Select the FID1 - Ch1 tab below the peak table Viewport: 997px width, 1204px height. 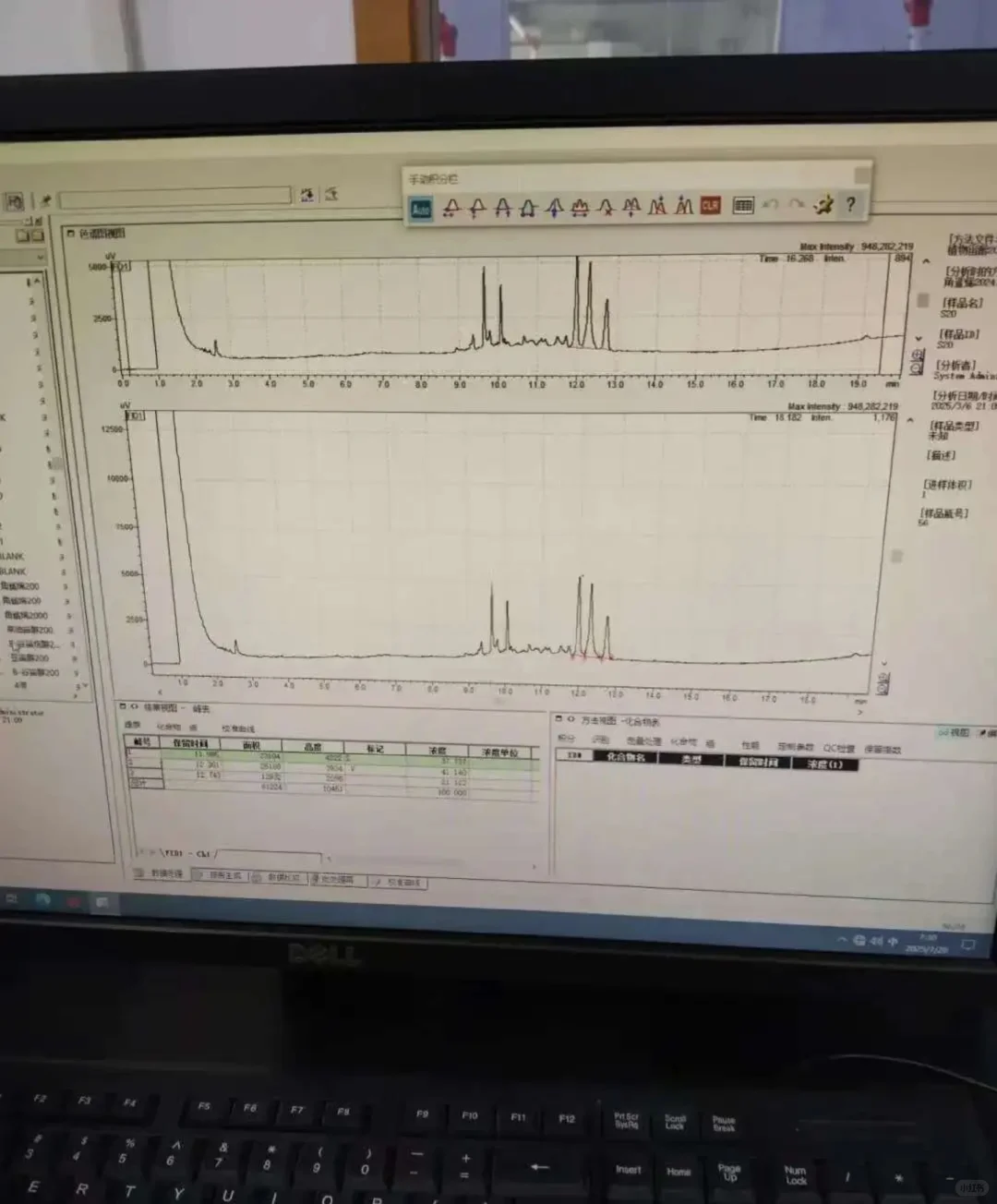pyautogui.click(x=188, y=853)
